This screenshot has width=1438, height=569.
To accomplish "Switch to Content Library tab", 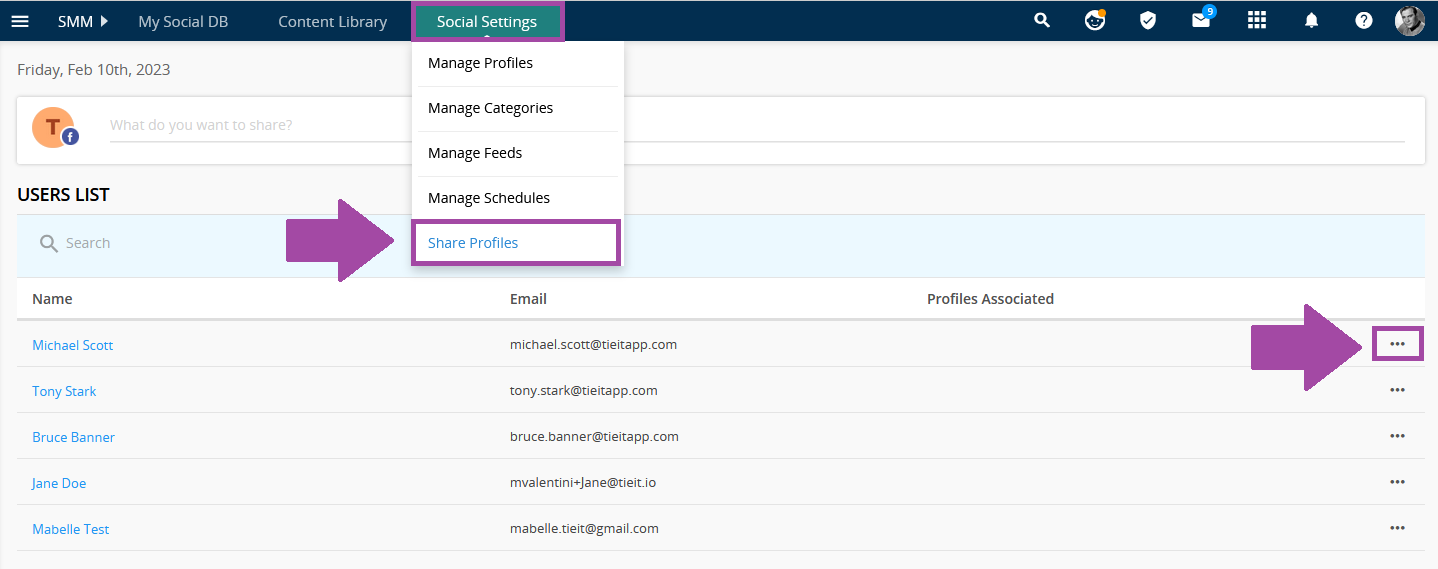I will [x=332, y=21].
